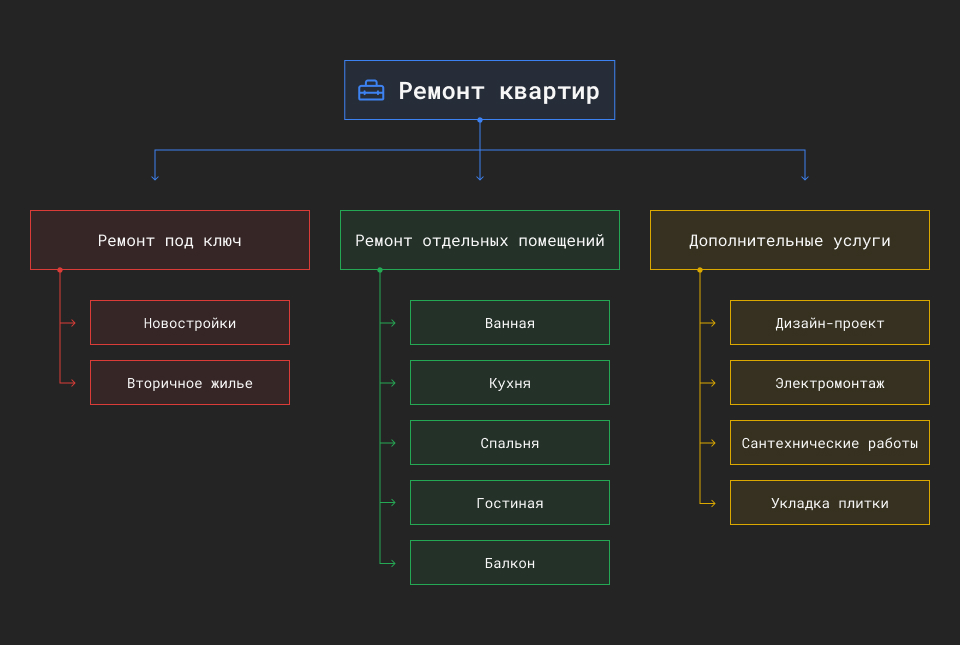Select the Ванная node
Image resolution: width=960 pixels, height=645 pixels.
click(x=510, y=322)
